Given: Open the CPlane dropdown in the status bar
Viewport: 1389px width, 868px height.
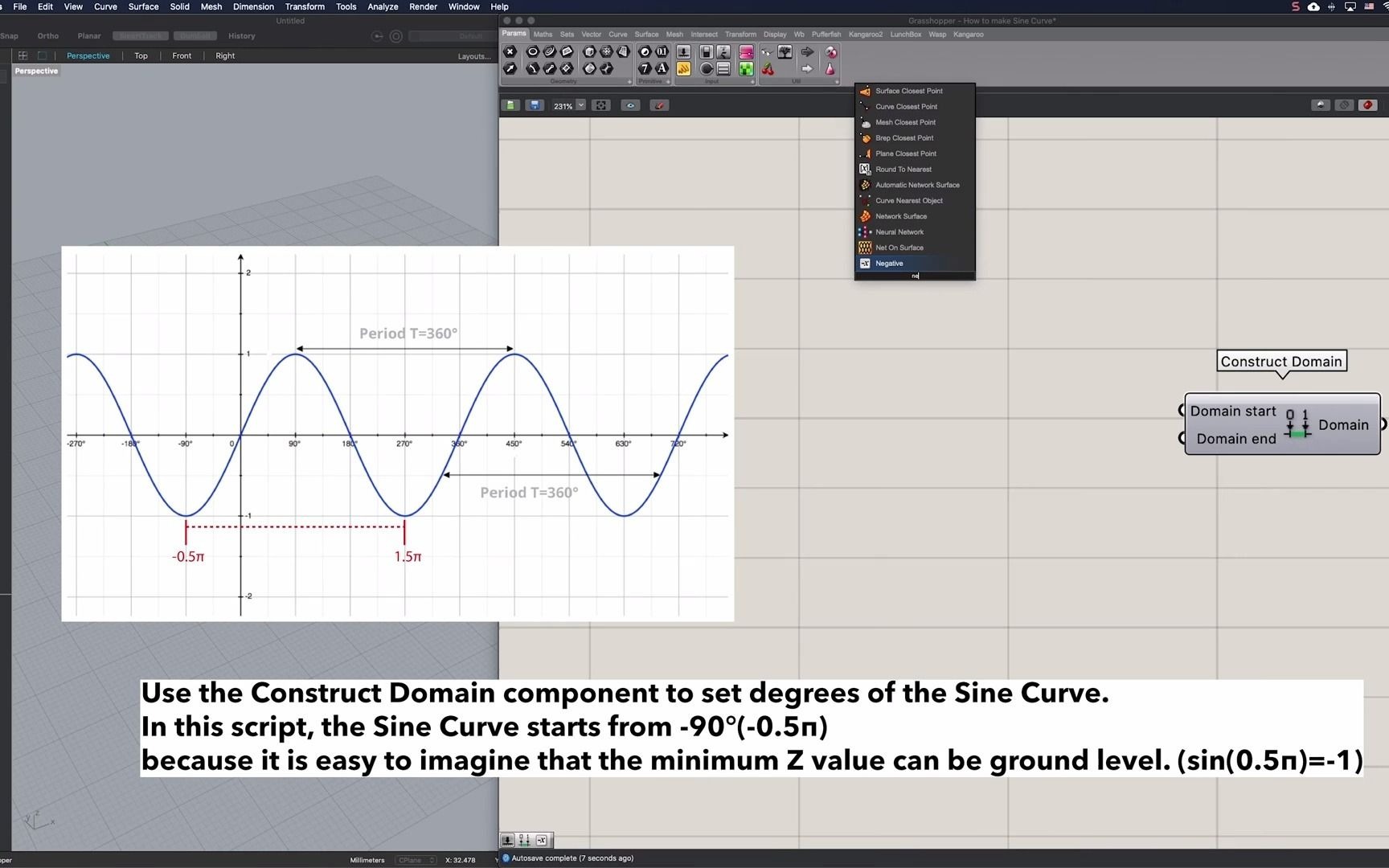Looking at the screenshot, I should coord(416,860).
